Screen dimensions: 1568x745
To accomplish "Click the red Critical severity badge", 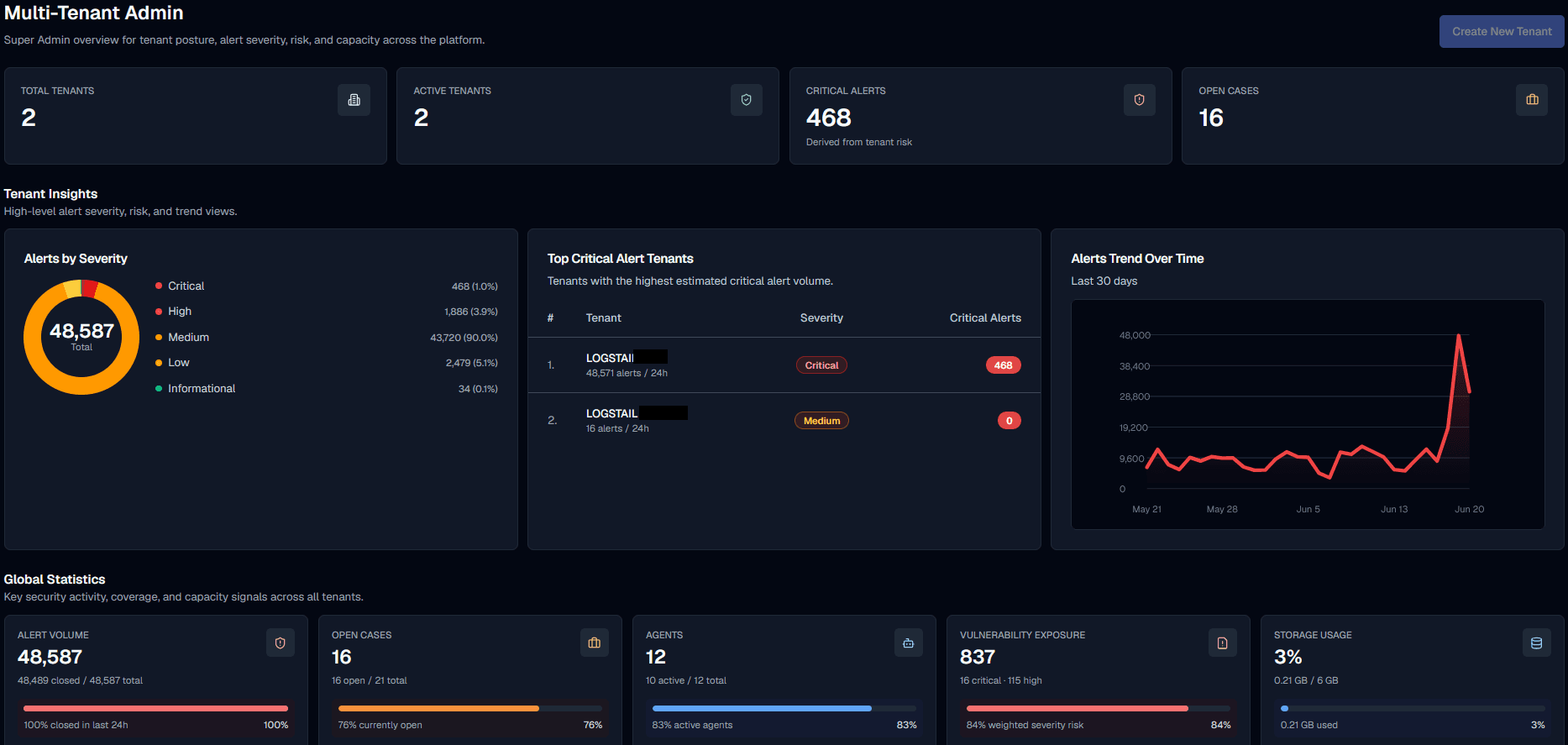I will click(x=821, y=365).
